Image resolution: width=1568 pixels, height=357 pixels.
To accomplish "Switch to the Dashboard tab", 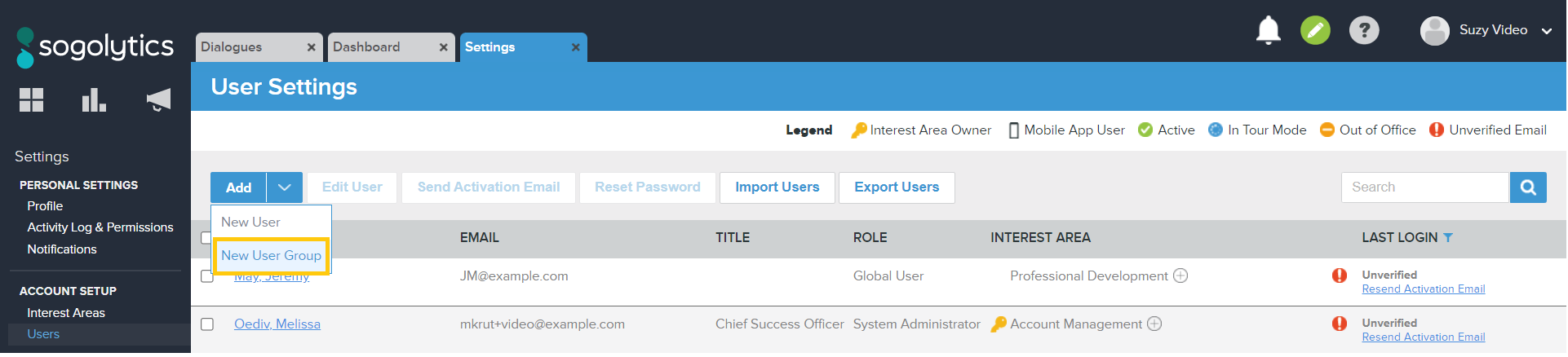I will [366, 47].
